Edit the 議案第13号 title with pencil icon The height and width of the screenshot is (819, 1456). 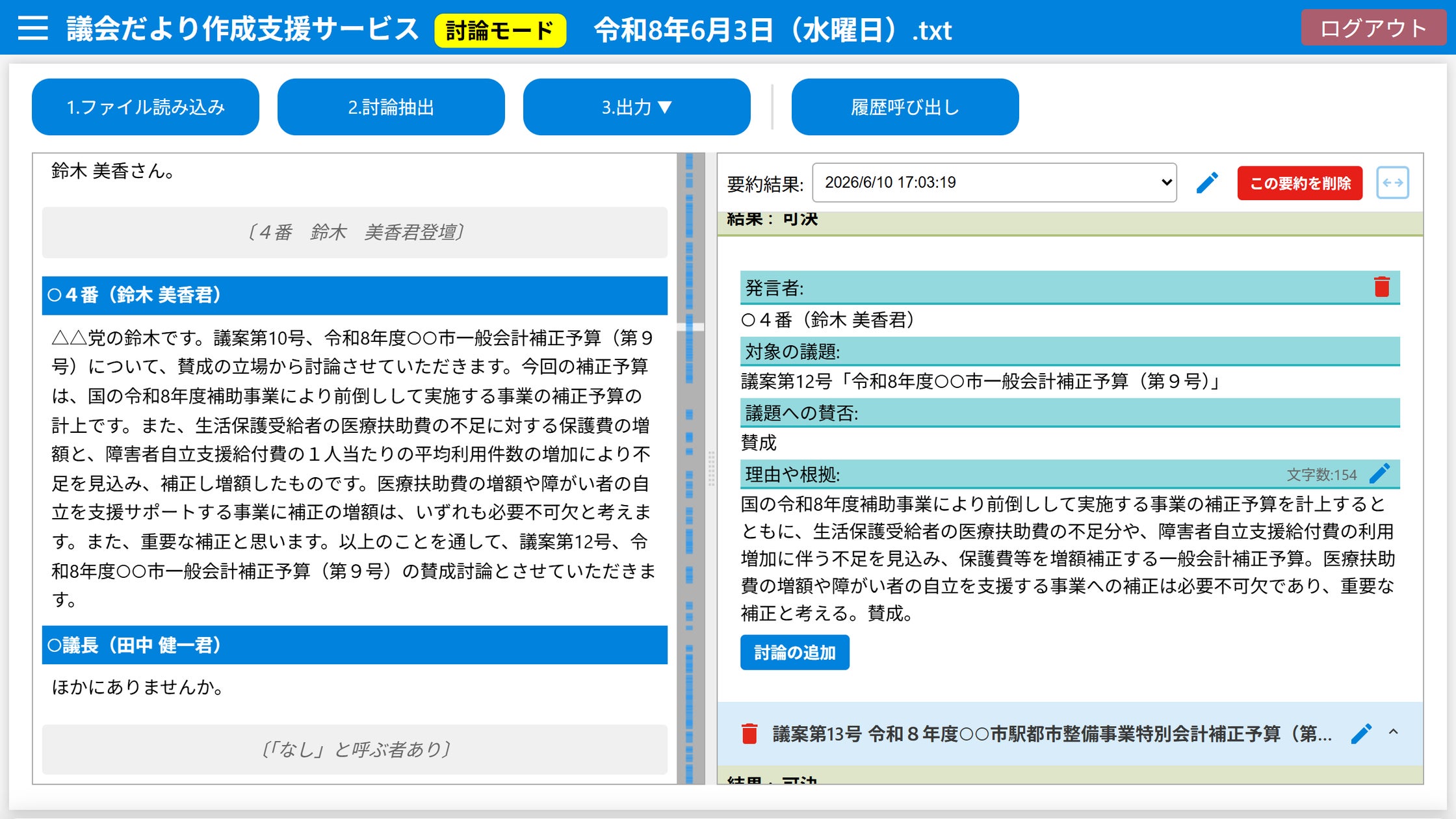(1361, 733)
